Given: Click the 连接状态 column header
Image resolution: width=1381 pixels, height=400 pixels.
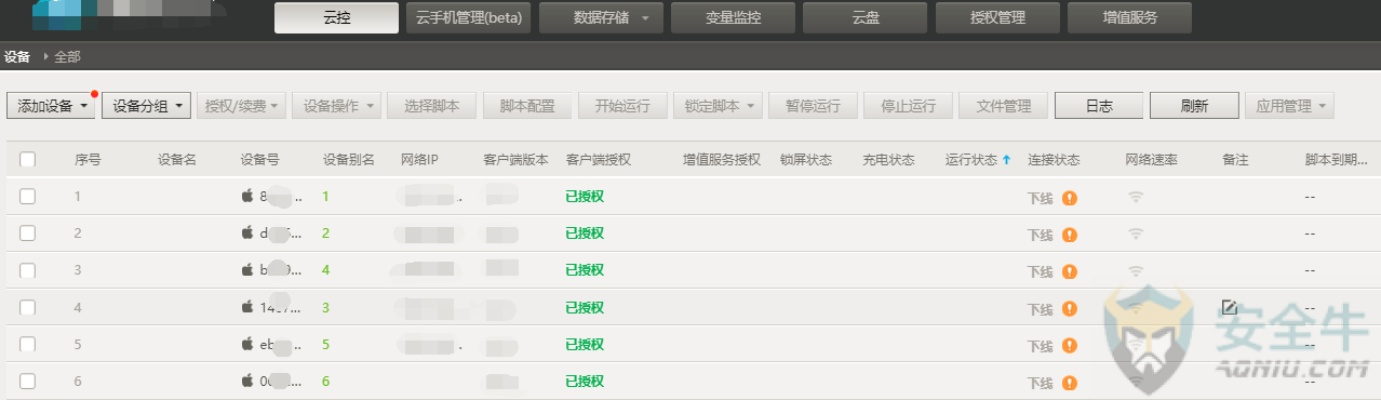Looking at the screenshot, I should click(1054, 160).
